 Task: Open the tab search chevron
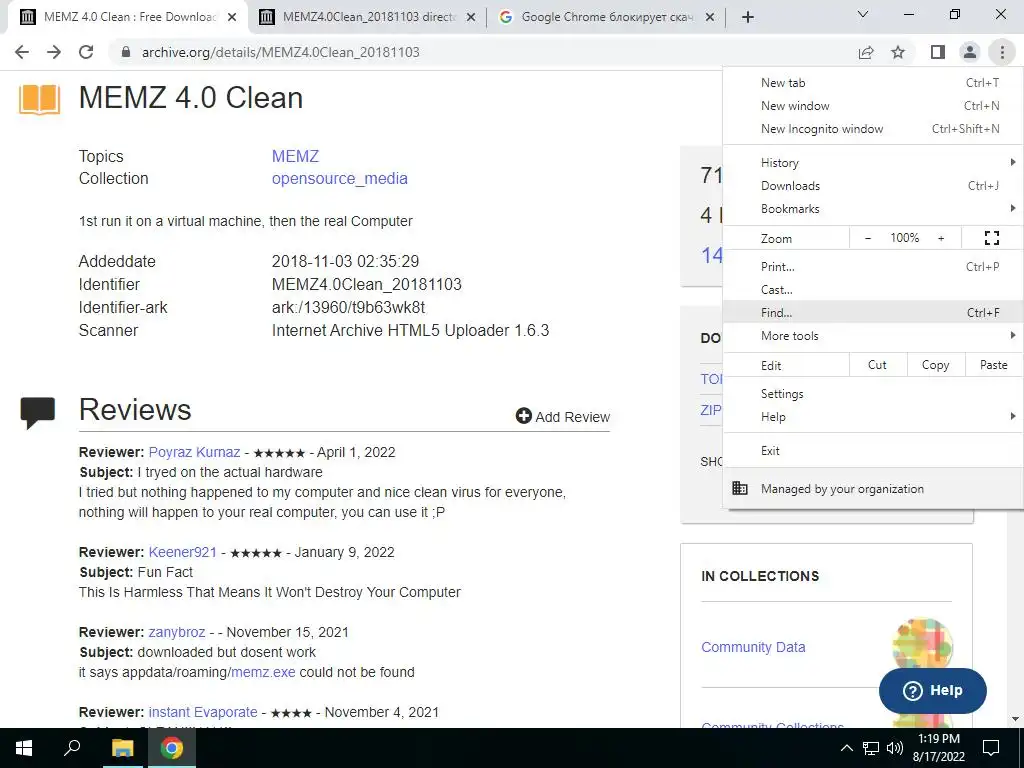click(863, 14)
